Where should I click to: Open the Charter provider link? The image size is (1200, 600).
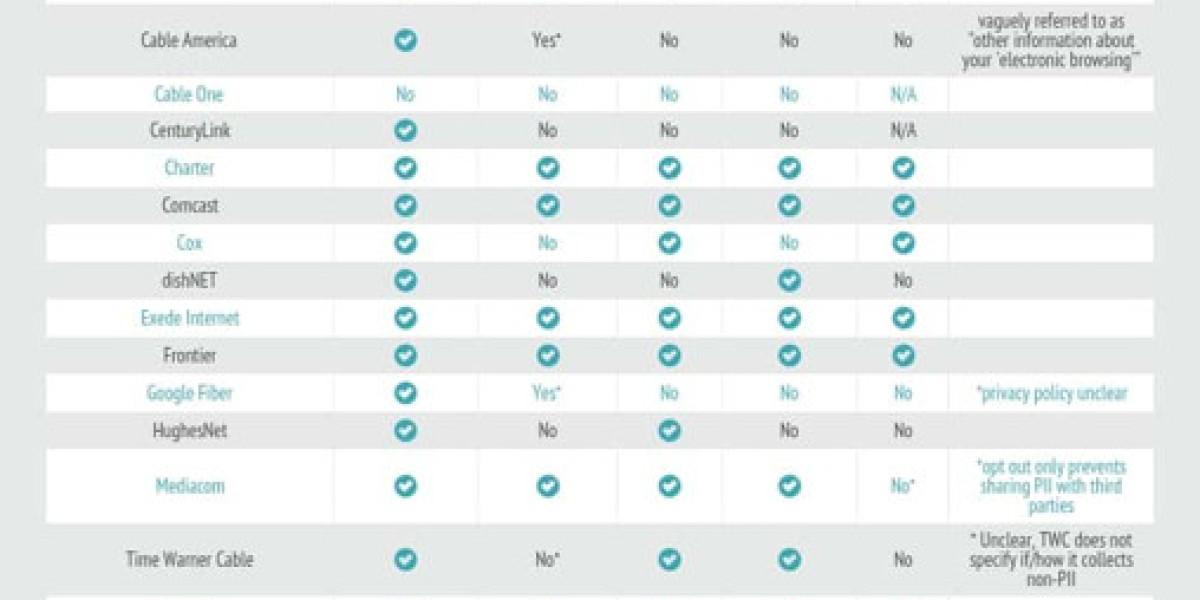click(189, 168)
